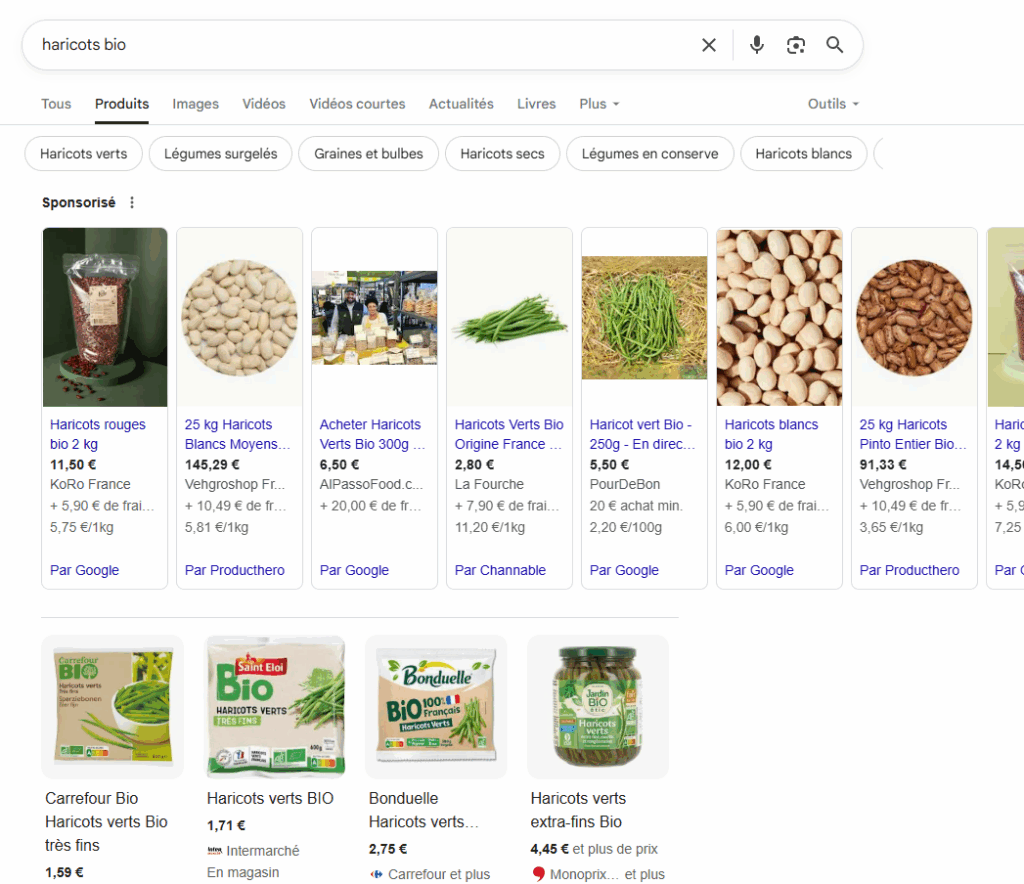The image size is (1024, 884).
Task: Click the Par Channable link
Action: click(500, 570)
